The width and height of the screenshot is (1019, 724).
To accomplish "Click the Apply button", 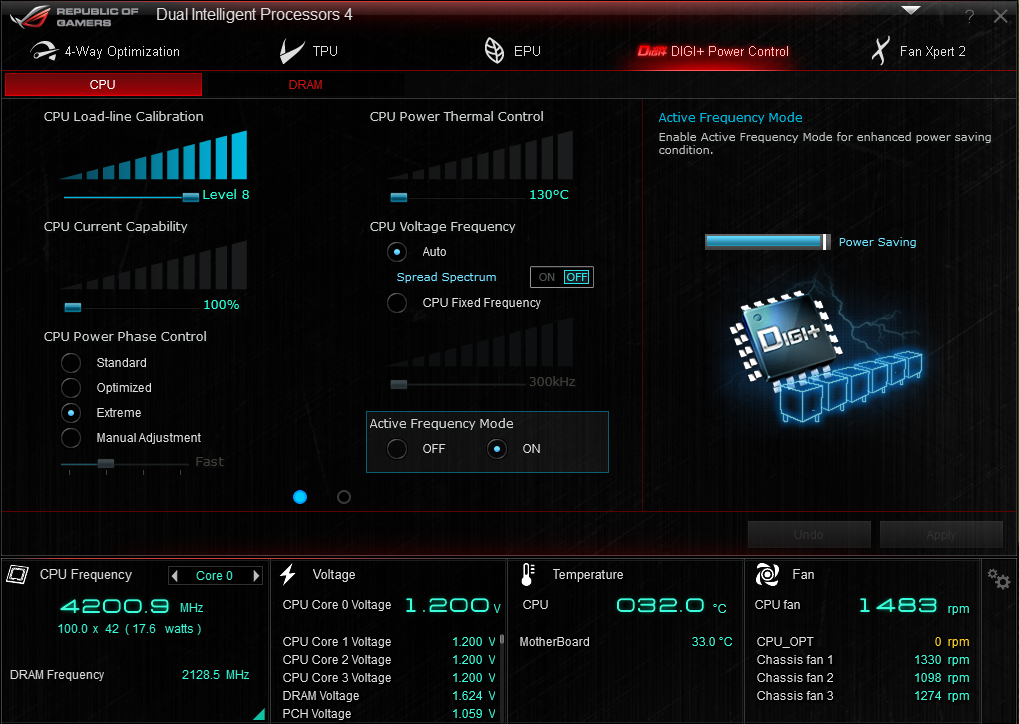I will [941, 534].
